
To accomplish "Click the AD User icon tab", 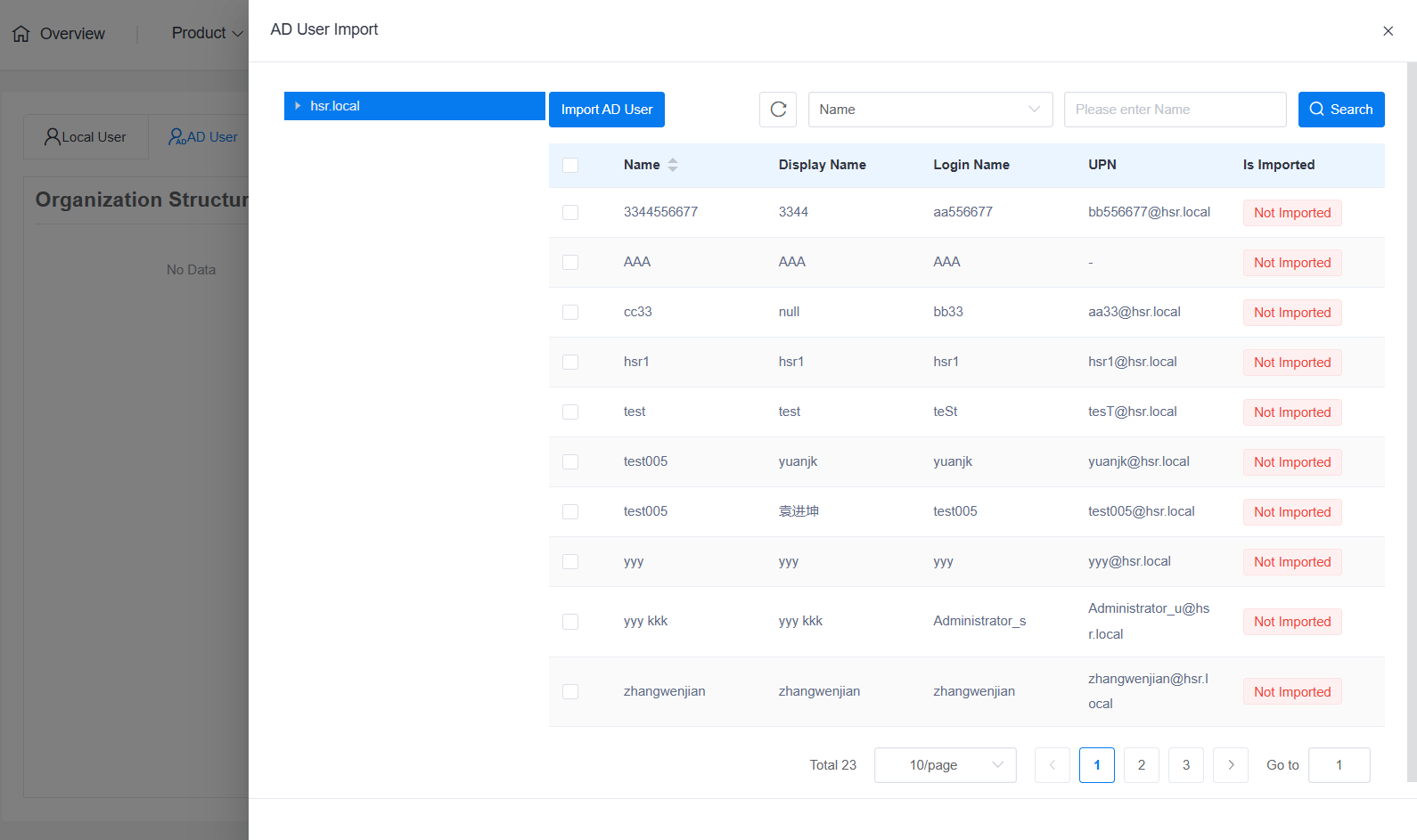I will click(x=176, y=137).
